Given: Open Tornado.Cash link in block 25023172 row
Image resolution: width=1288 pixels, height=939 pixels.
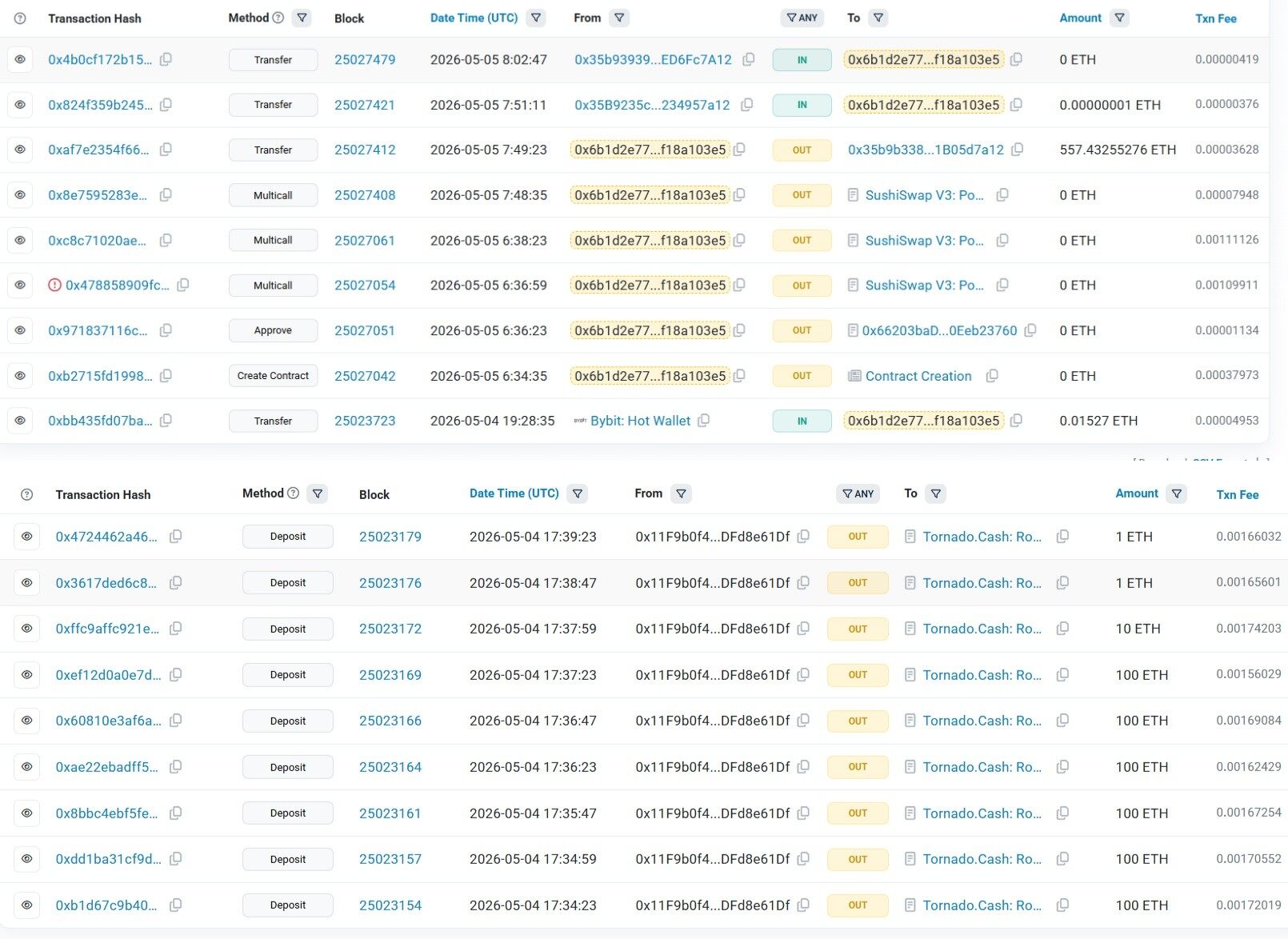Looking at the screenshot, I should tap(982, 629).
